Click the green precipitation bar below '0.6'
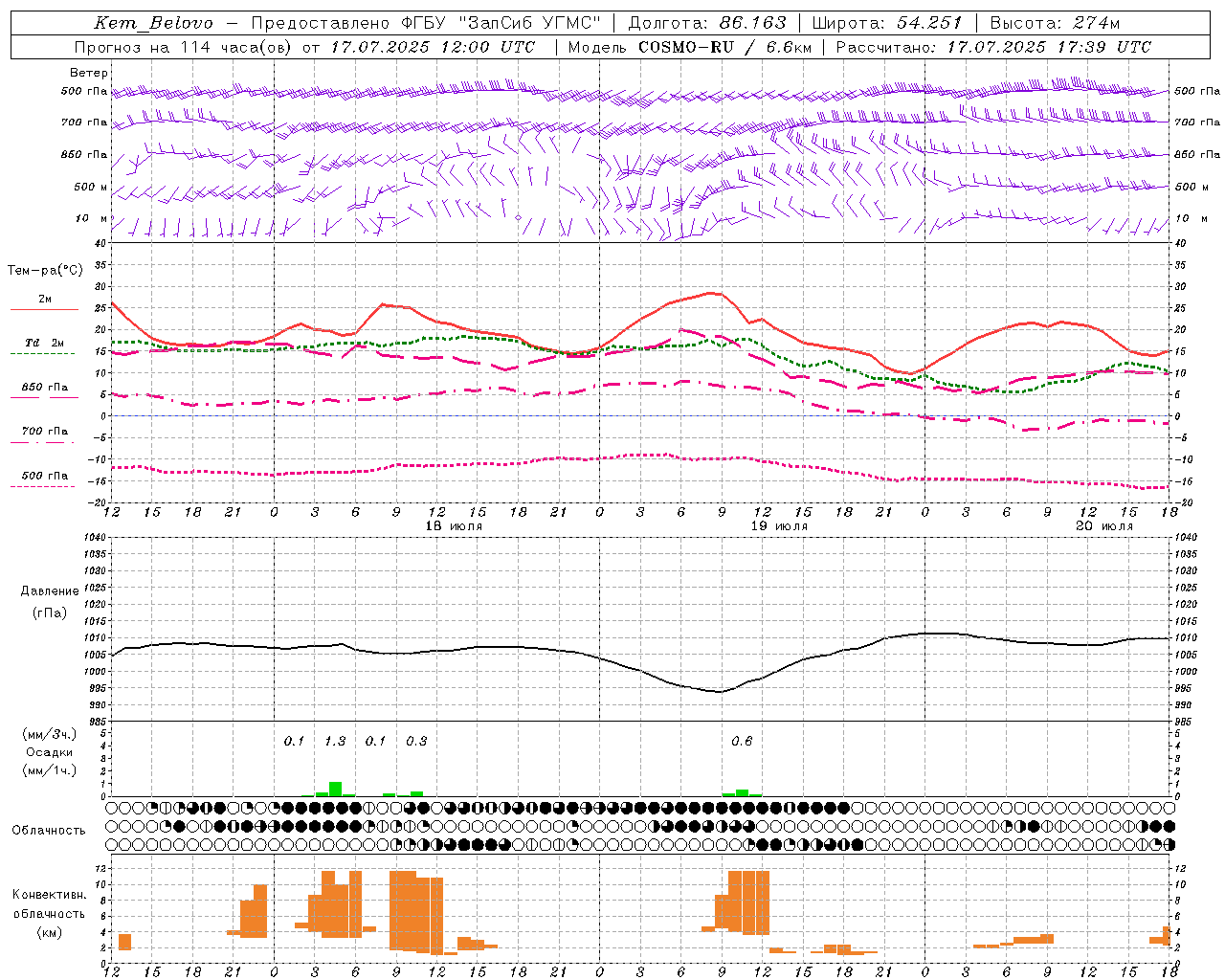Image resolution: width=1225 pixels, height=980 pixels. click(x=742, y=792)
